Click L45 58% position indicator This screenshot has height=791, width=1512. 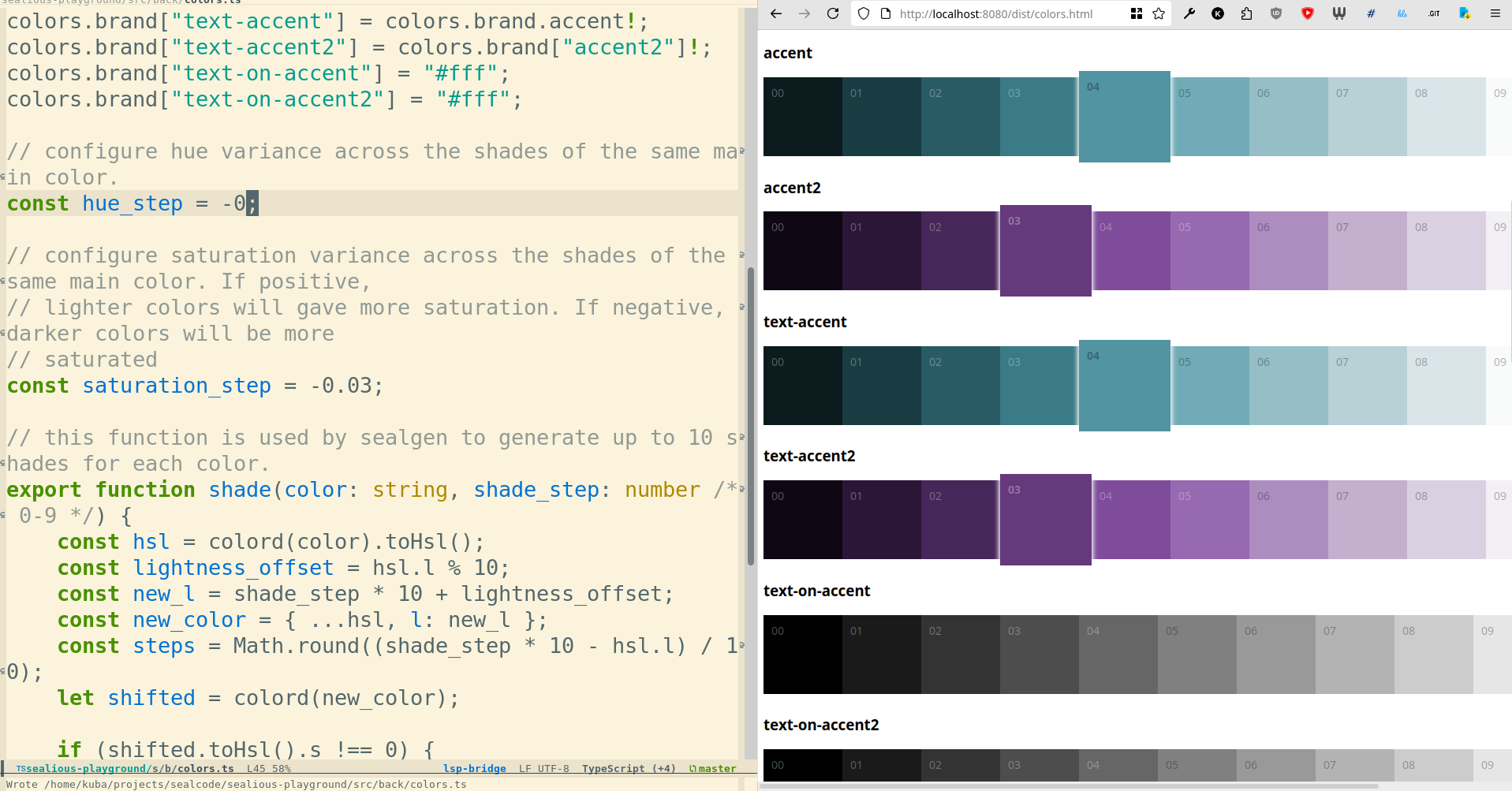click(x=269, y=769)
